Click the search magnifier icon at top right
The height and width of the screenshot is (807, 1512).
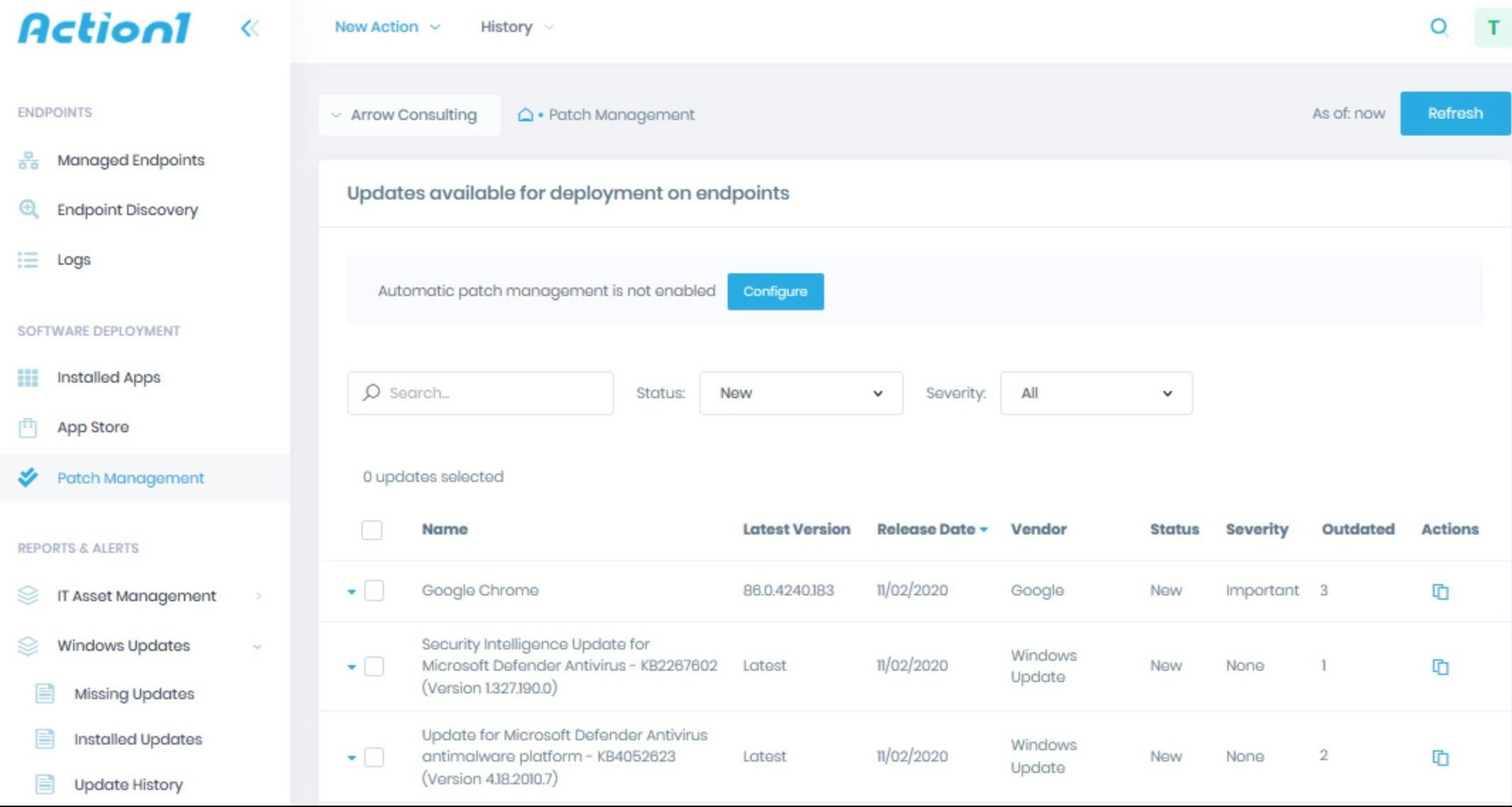[1439, 27]
